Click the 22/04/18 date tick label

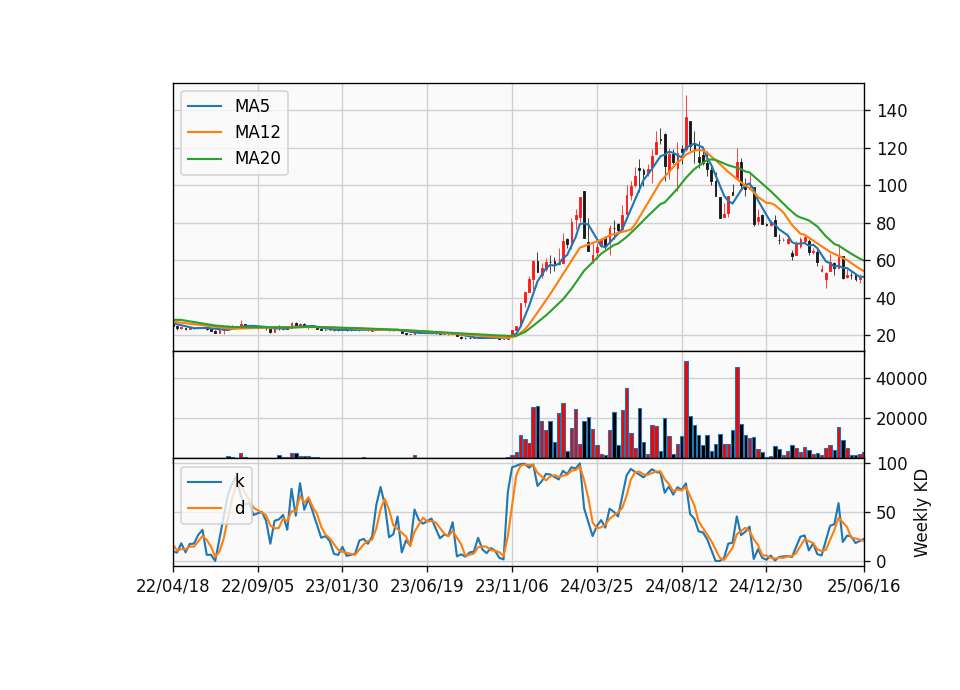[173, 586]
